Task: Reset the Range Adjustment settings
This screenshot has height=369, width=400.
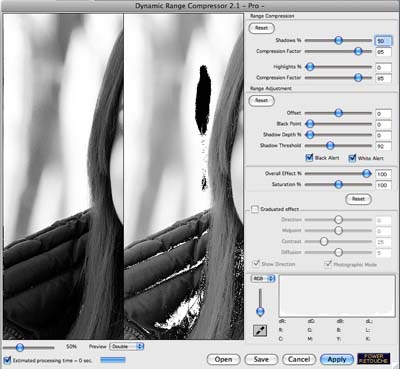Action: [262, 100]
